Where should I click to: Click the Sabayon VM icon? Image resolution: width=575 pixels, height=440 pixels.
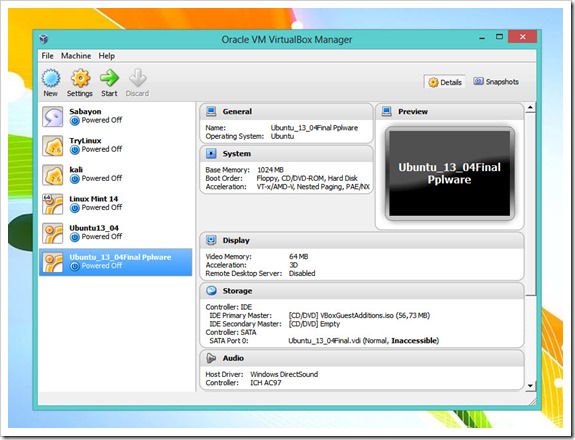click(x=52, y=117)
